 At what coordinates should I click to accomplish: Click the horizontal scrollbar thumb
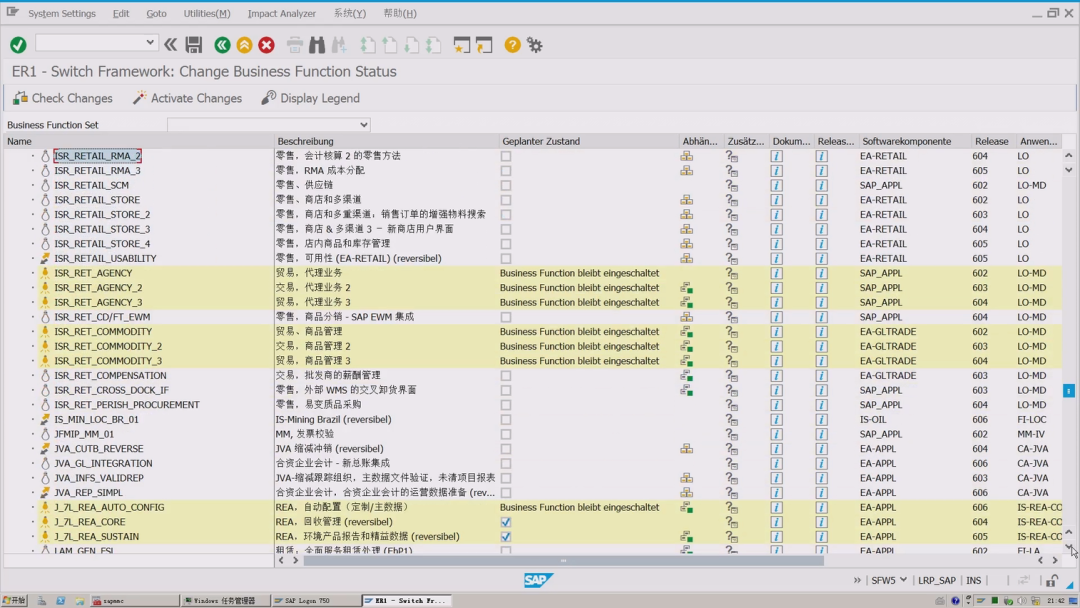click(563, 560)
